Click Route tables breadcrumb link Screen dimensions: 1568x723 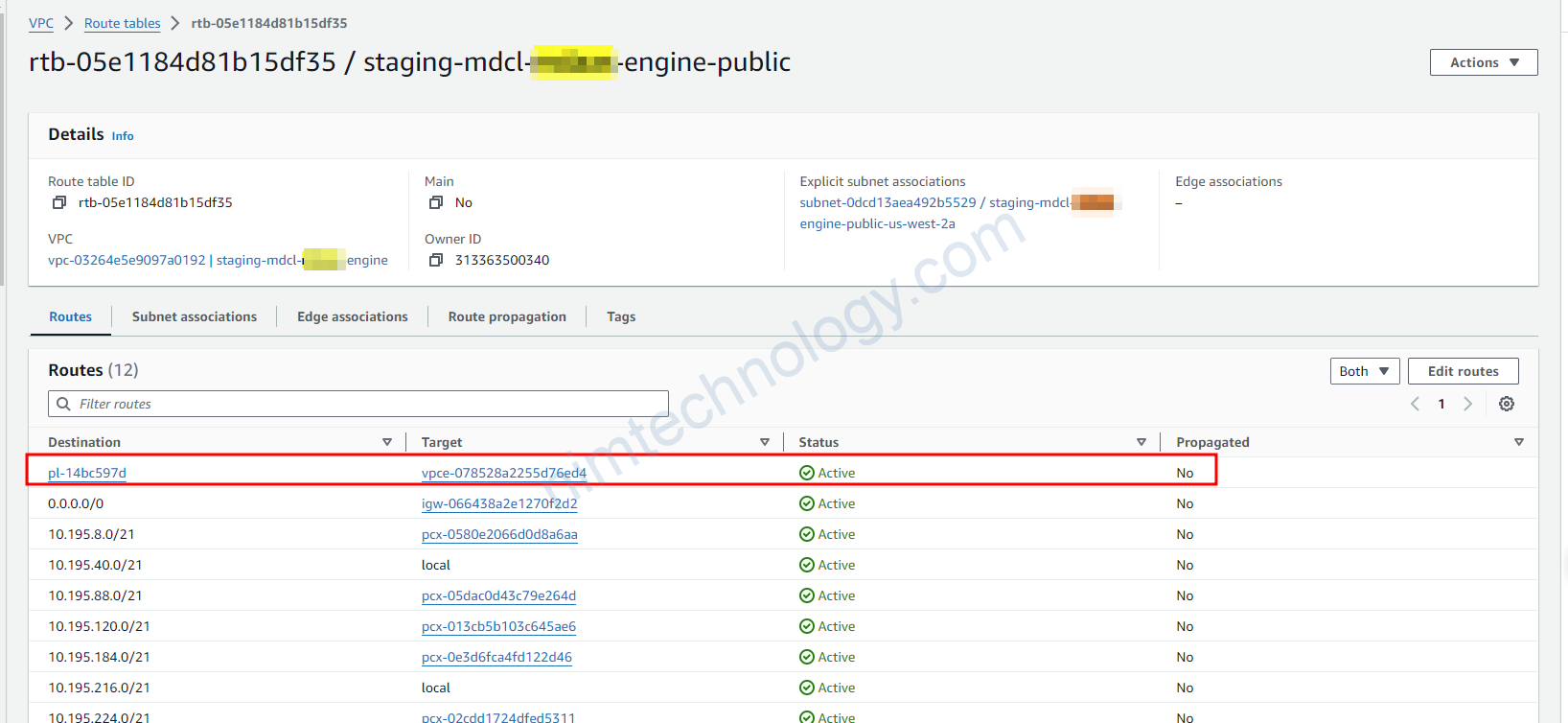[123, 23]
